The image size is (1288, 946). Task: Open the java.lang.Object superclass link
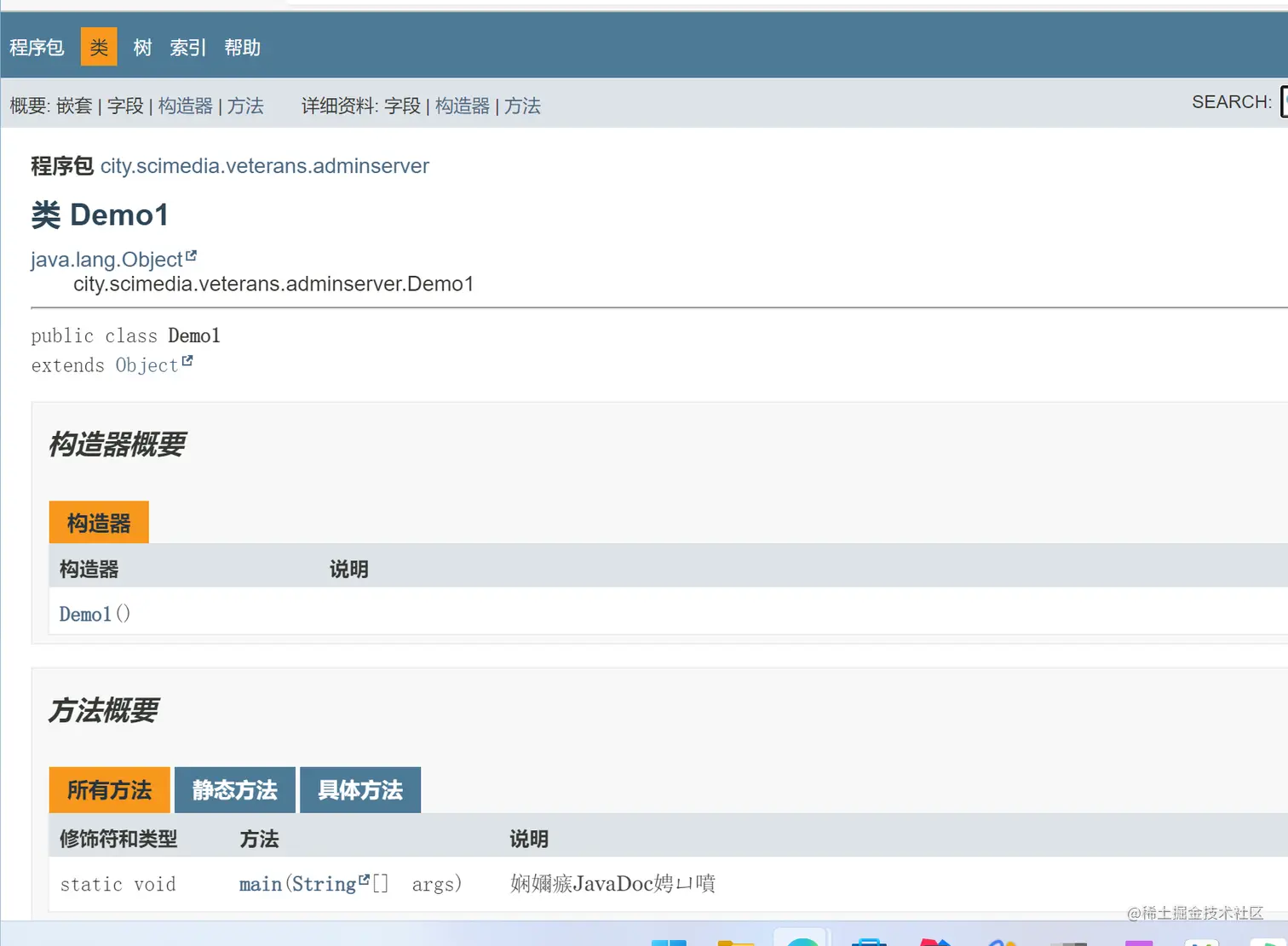[x=106, y=260]
